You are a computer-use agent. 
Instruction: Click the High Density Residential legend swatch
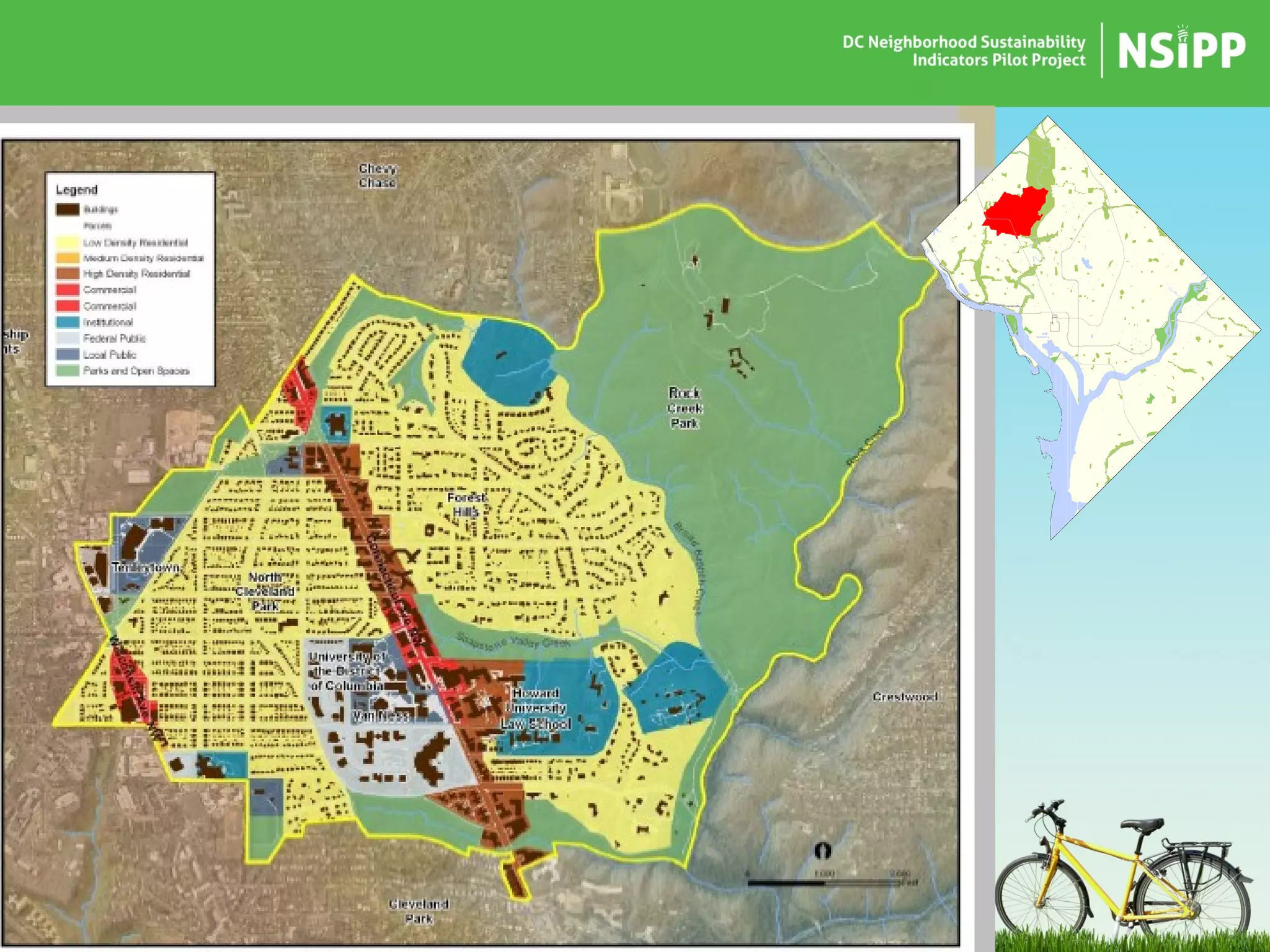tap(68, 273)
